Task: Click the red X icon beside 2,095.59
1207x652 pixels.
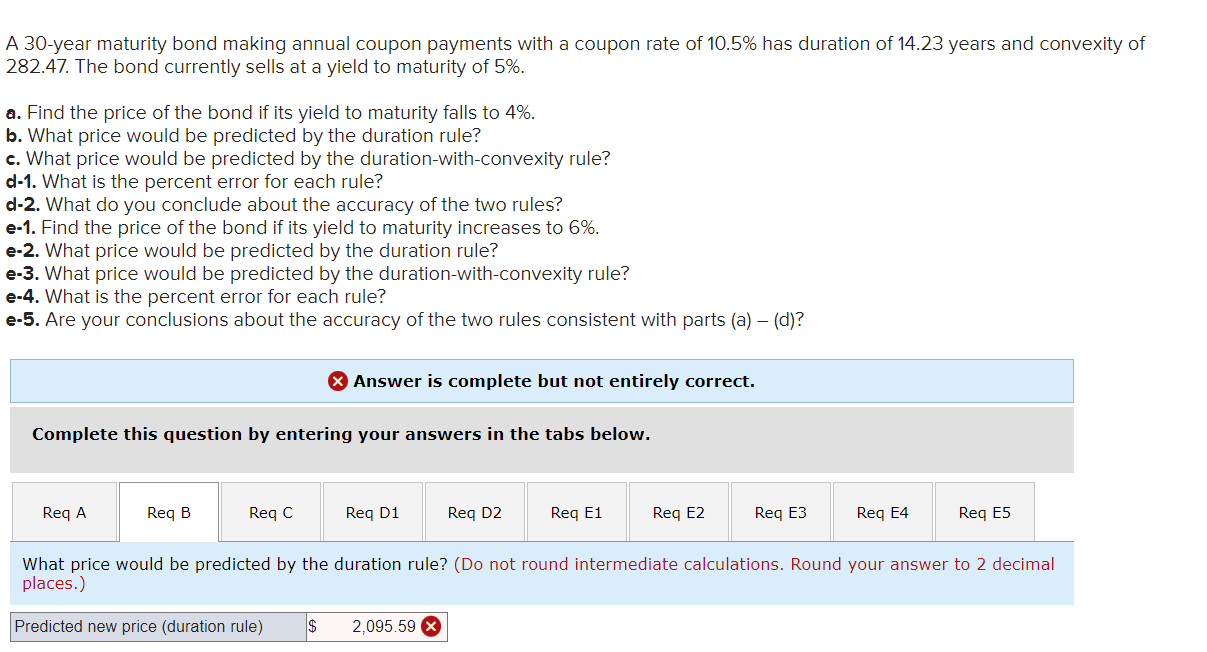Action: pyautogui.click(x=432, y=626)
